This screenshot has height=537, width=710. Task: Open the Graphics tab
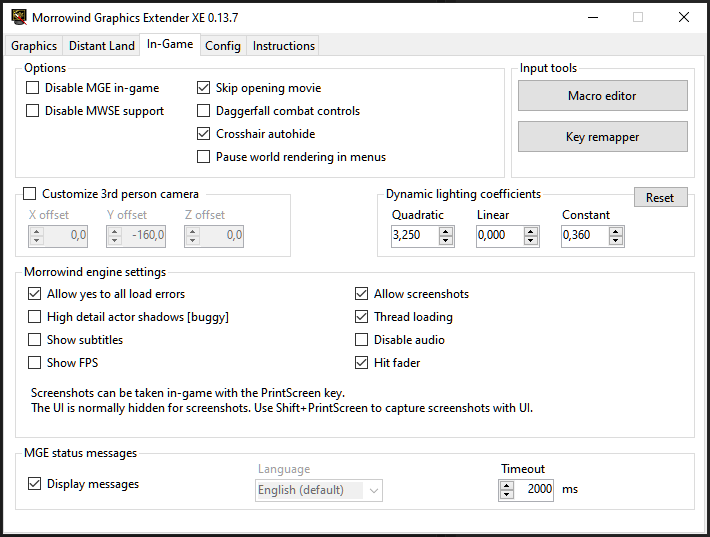[x=34, y=46]
